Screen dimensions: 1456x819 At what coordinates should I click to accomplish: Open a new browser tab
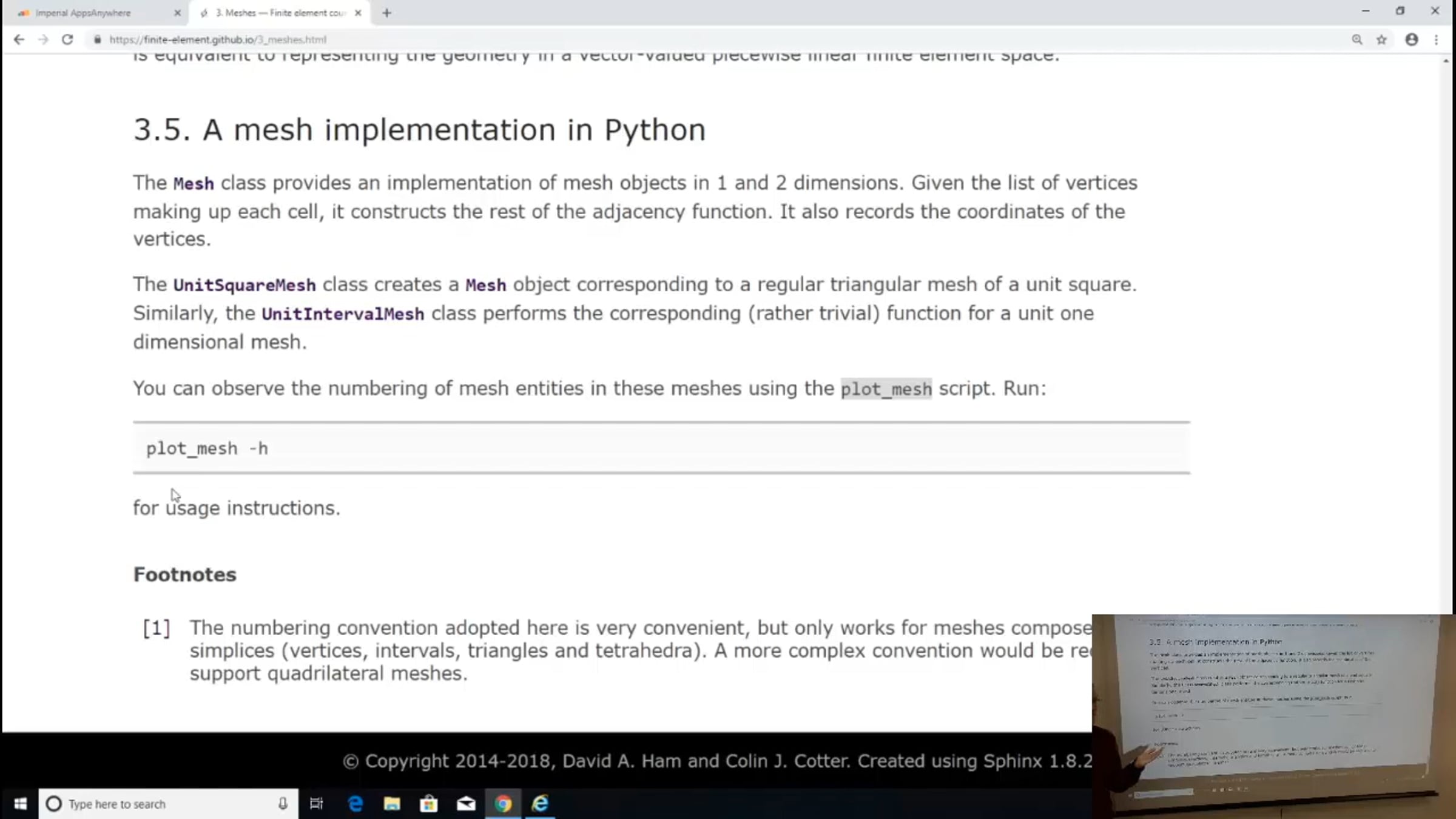pos(387,13)
